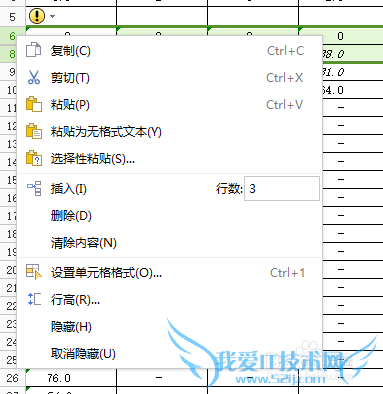Click the paste special clipboard icon
383x394 pixels.
coord(34,158)
